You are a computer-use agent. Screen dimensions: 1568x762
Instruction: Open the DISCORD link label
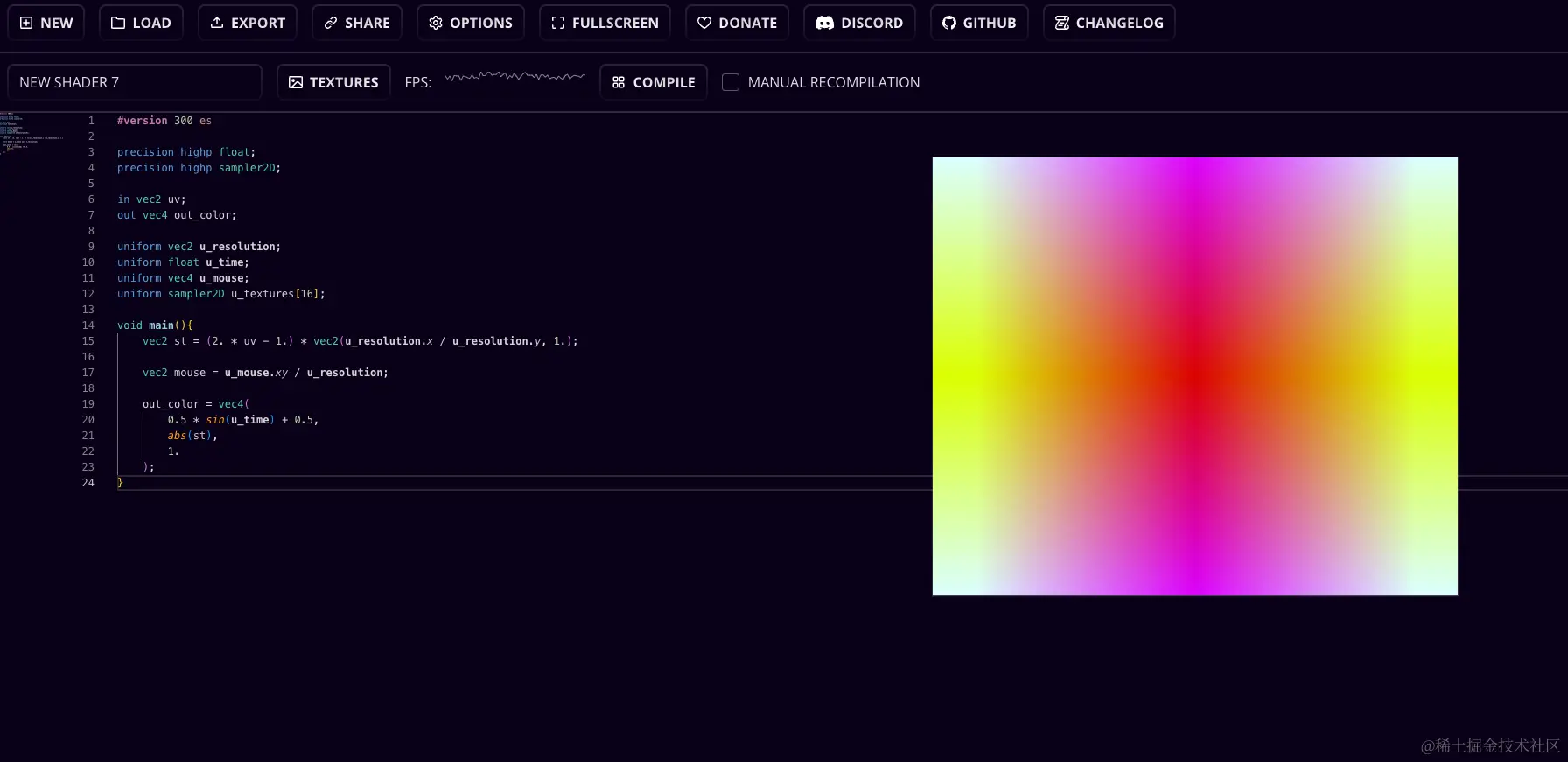[871, 23]
